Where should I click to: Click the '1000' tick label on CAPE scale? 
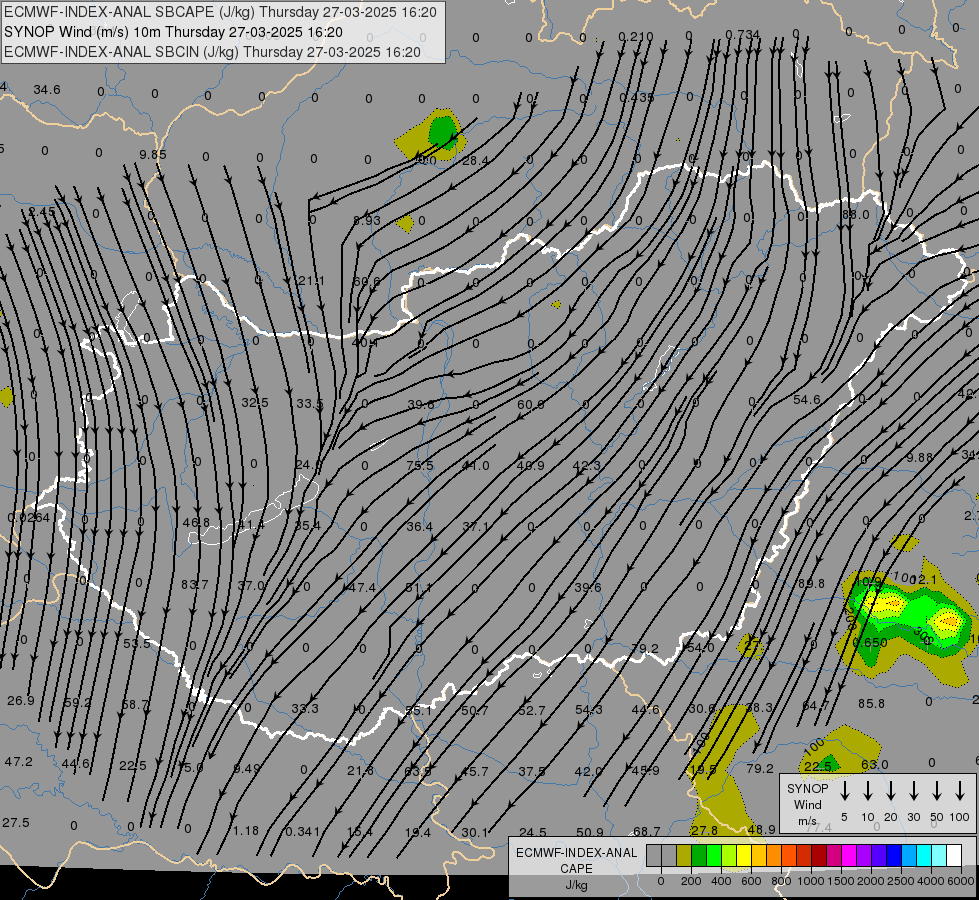(x=810, y=881)
